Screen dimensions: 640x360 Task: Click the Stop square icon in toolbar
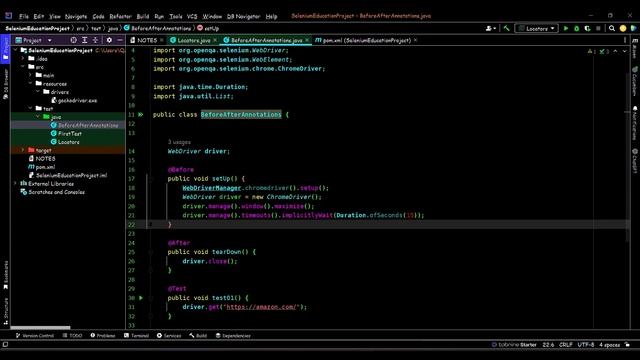(598, 28)
